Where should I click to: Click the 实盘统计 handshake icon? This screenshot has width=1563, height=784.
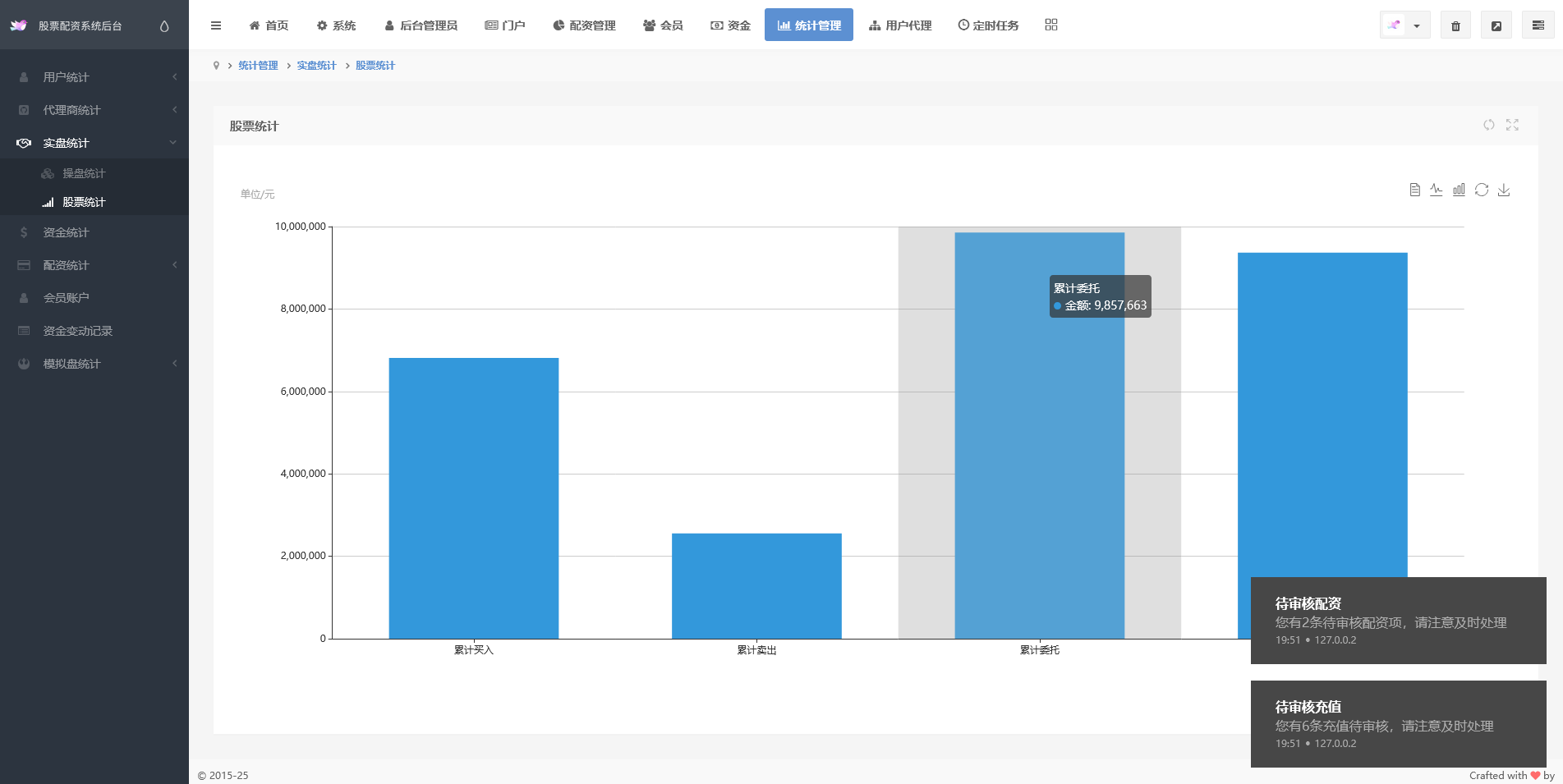(x=24, y=143)
